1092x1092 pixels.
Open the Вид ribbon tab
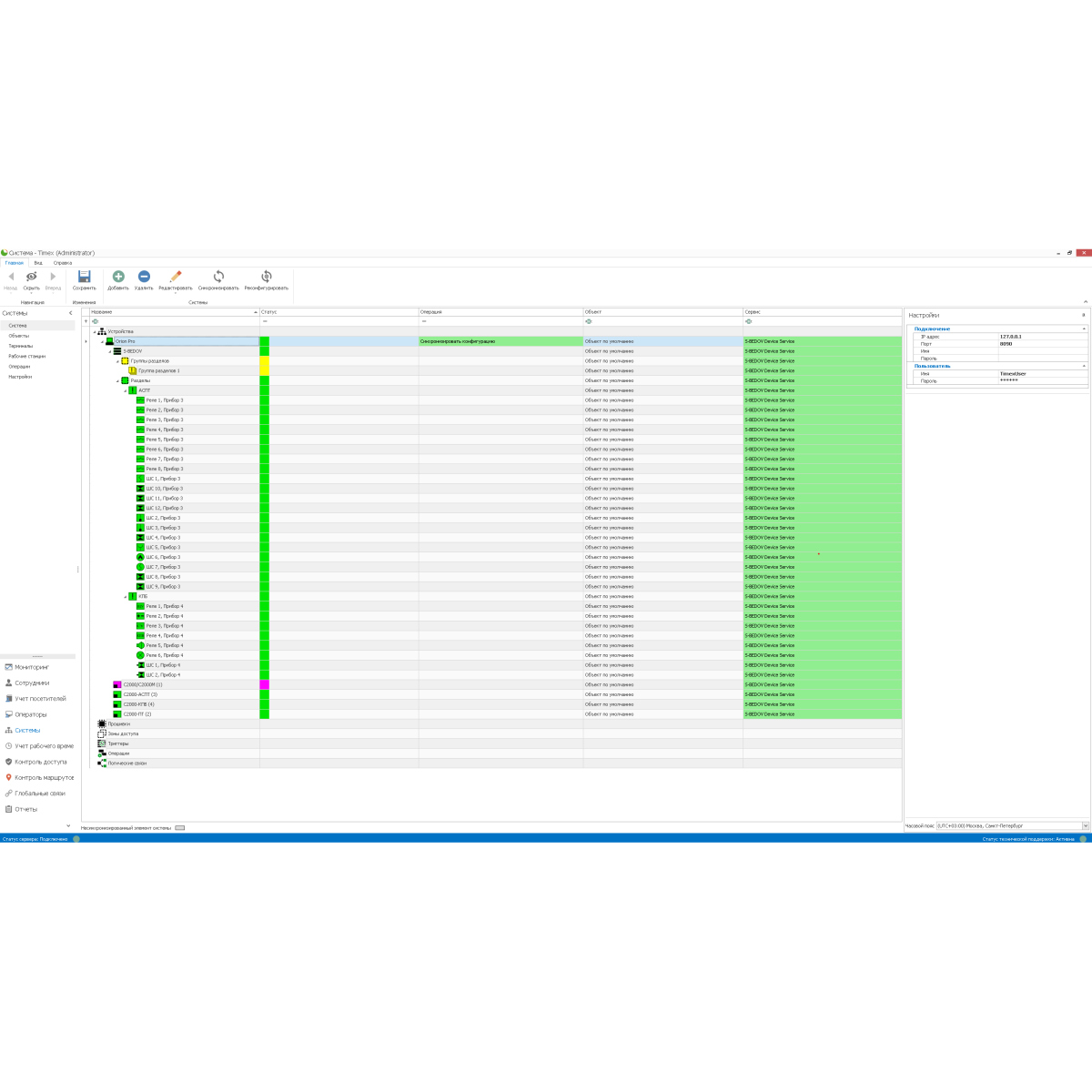[38, 263]
